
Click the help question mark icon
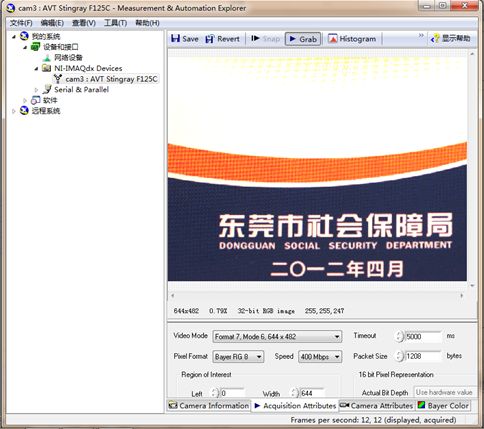coord(435,39)
